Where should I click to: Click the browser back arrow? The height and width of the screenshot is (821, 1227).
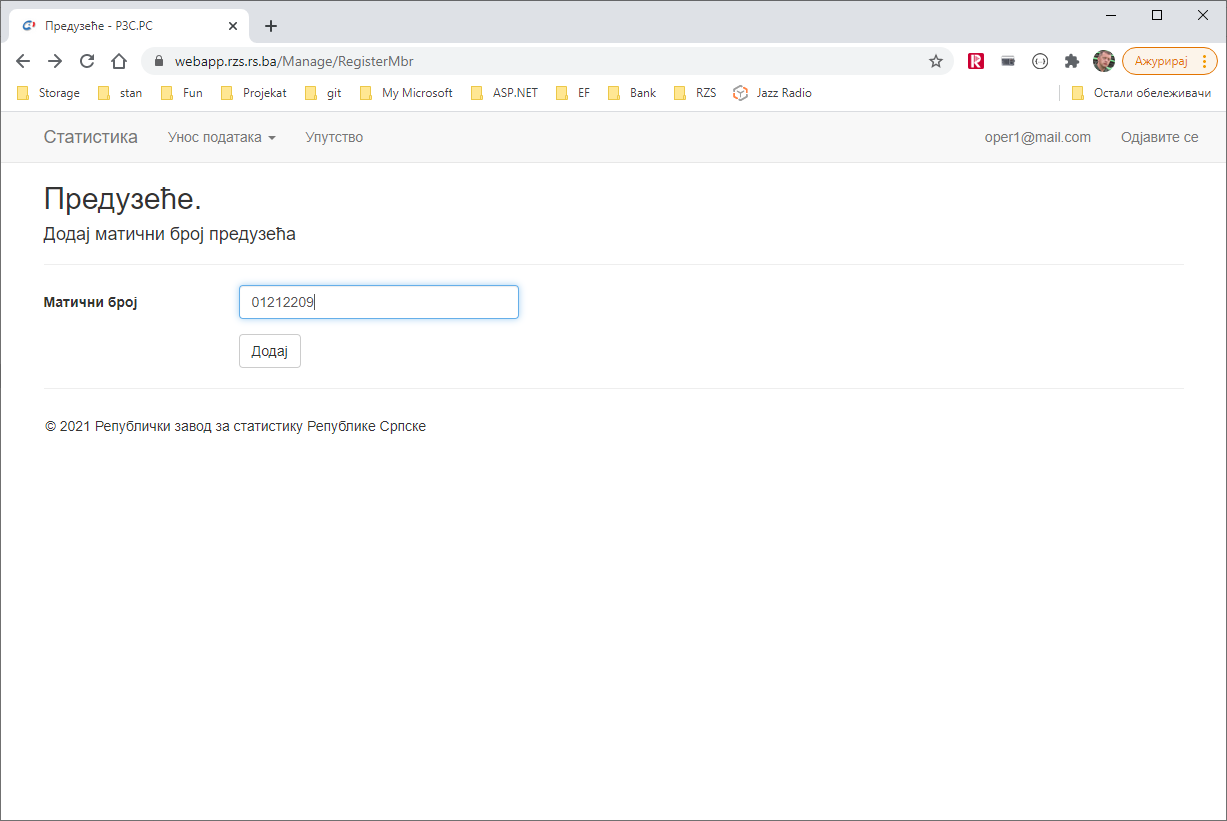click(23, 61)
